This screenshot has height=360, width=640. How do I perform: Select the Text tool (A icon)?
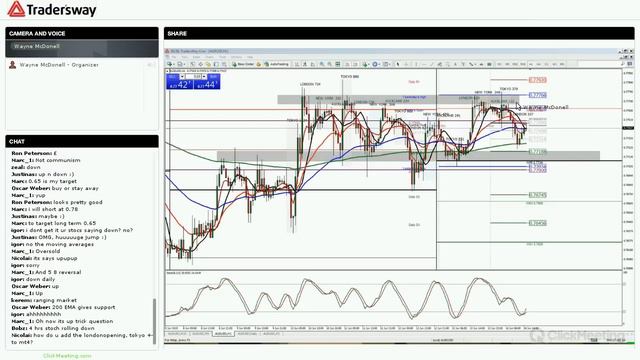pos(455,64)
